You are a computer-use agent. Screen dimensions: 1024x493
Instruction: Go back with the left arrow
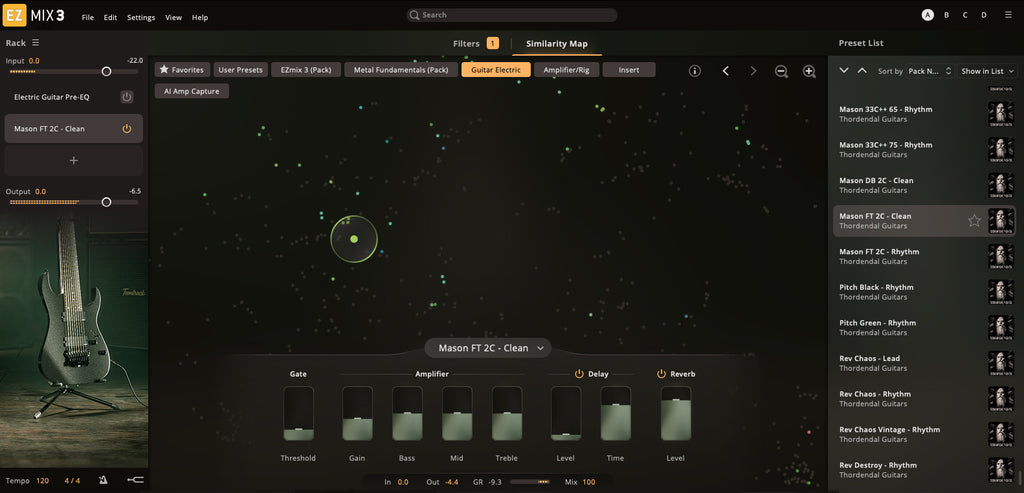[x=726, y=71]
